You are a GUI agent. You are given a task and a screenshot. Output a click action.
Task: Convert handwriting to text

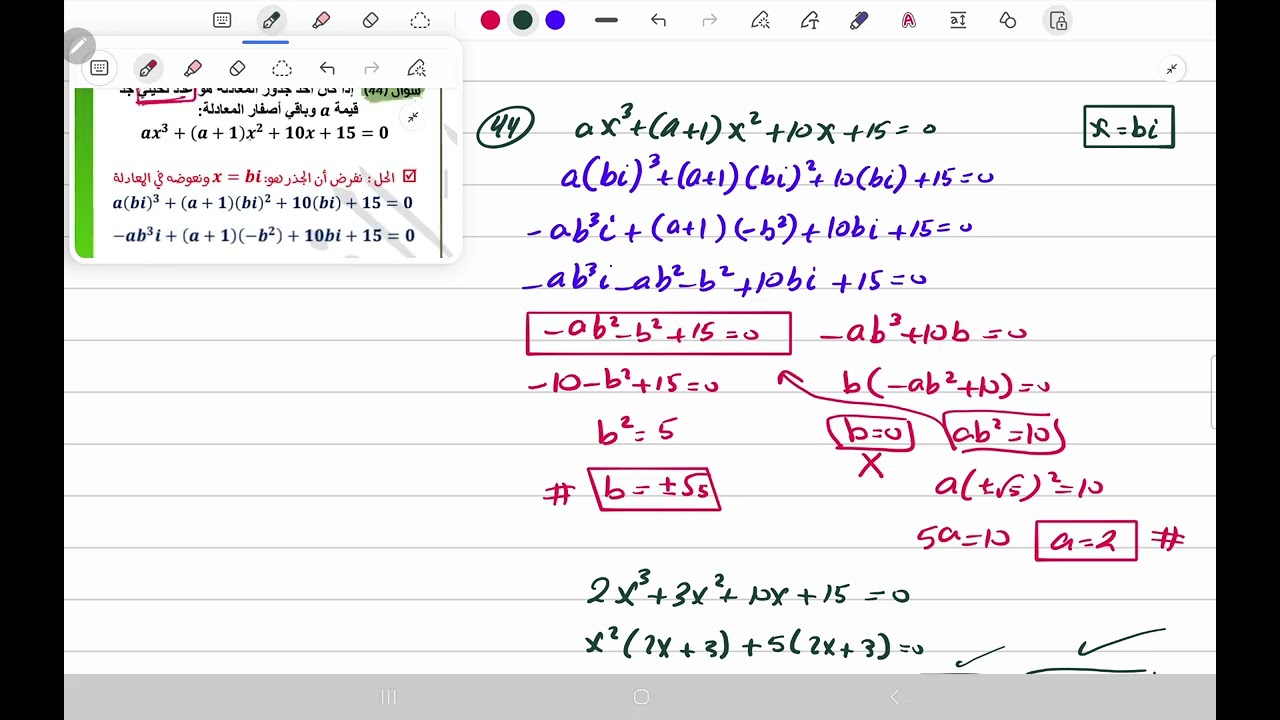(810, 20)
